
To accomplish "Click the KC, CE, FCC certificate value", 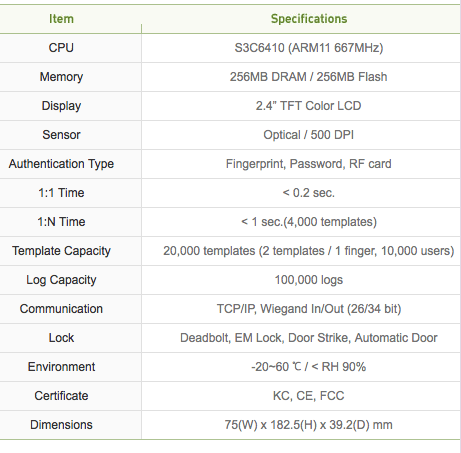I will pyautogui.click(x=309, y=396).
